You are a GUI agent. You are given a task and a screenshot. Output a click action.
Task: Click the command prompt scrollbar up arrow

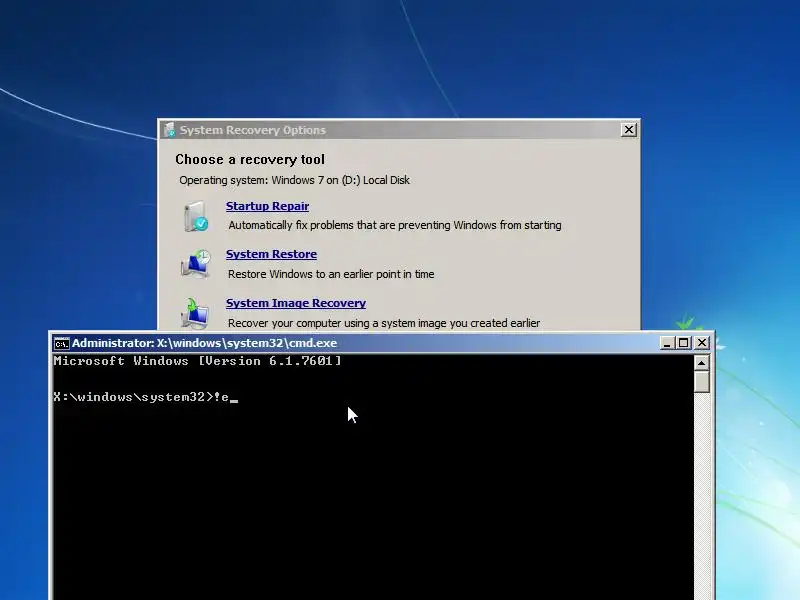[x=702, y=363]
